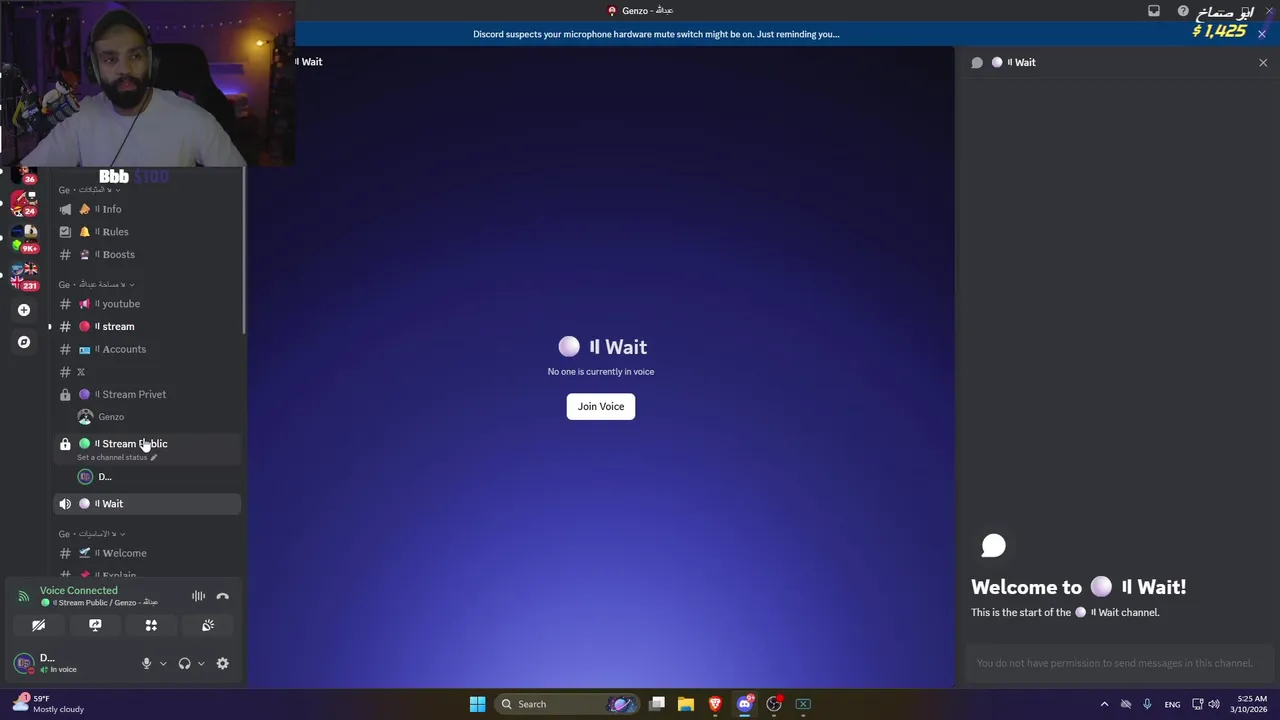
Task: Open noise suppression waveform icon
Action: tap(198, 596)
